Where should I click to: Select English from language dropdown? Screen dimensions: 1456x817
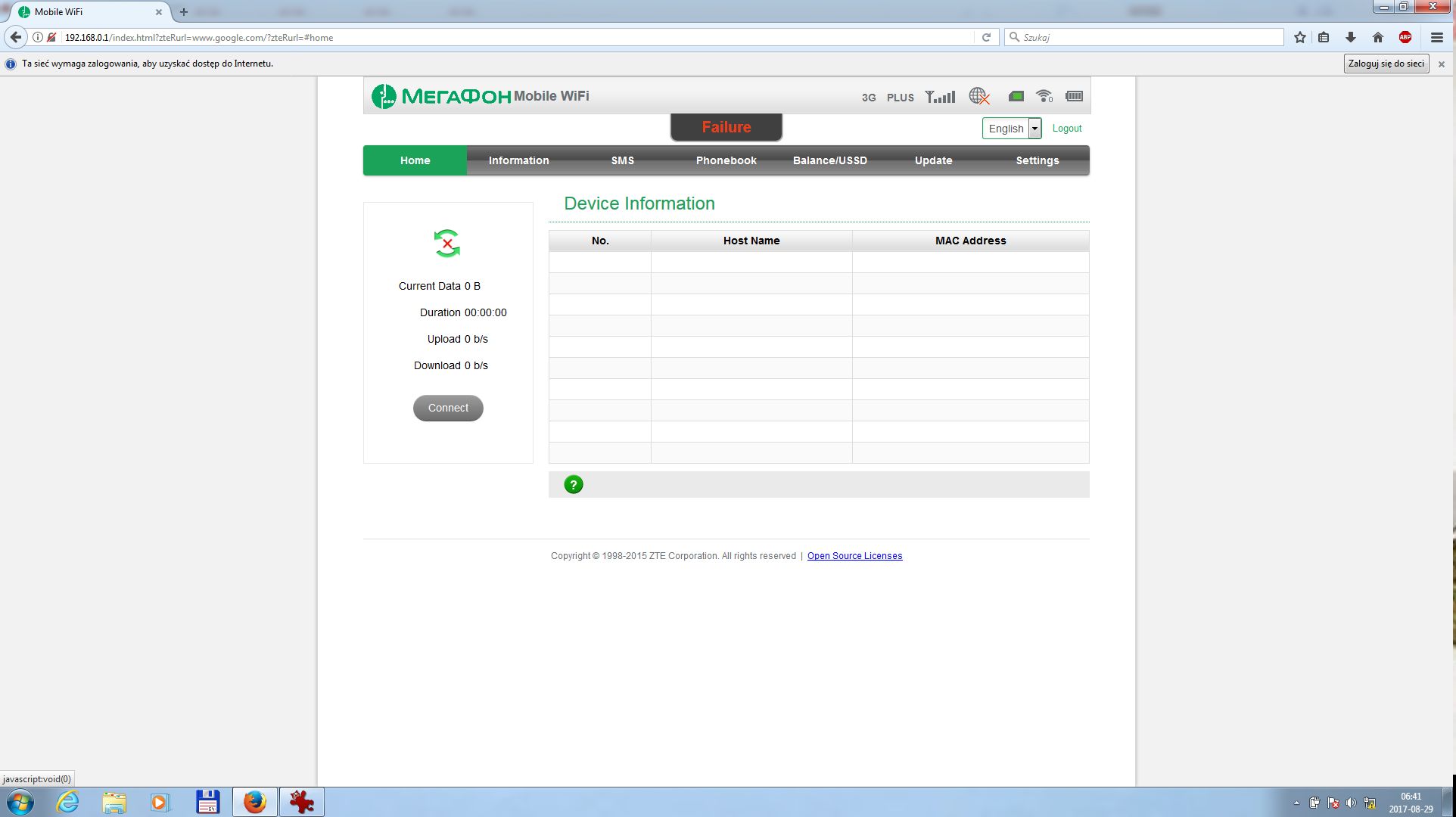(x=1010, y=128)
